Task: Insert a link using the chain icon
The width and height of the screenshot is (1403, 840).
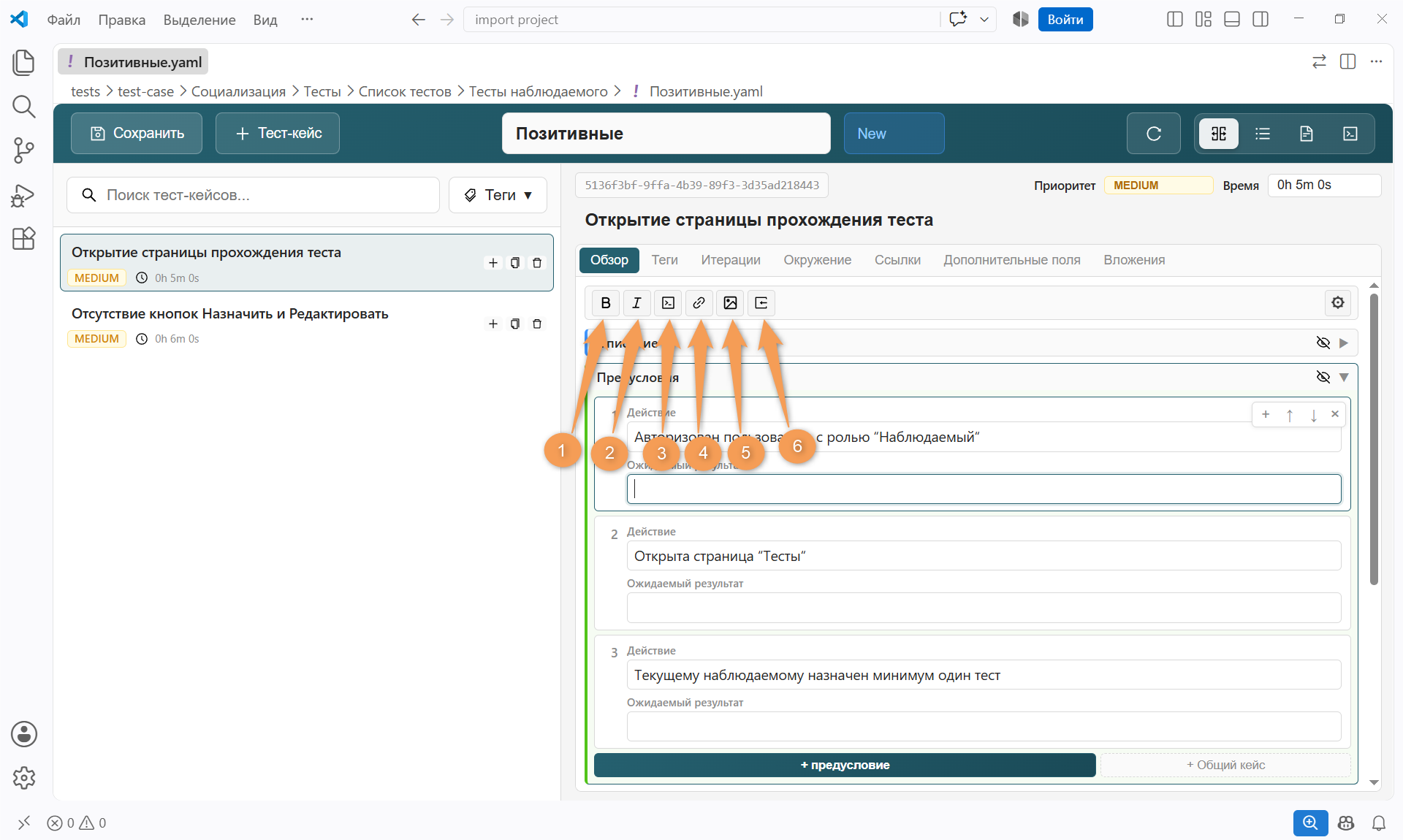Action: [x=699, y=302]
